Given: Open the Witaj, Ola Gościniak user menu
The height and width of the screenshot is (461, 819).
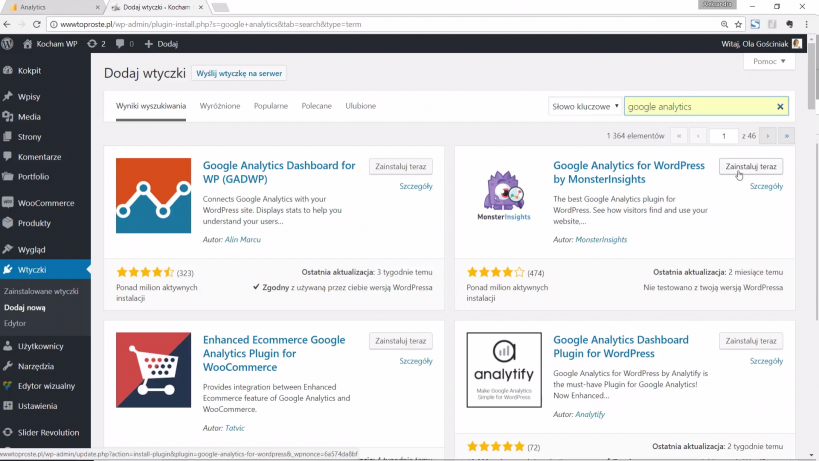Looking at the screenshot, I should point(761,44).
